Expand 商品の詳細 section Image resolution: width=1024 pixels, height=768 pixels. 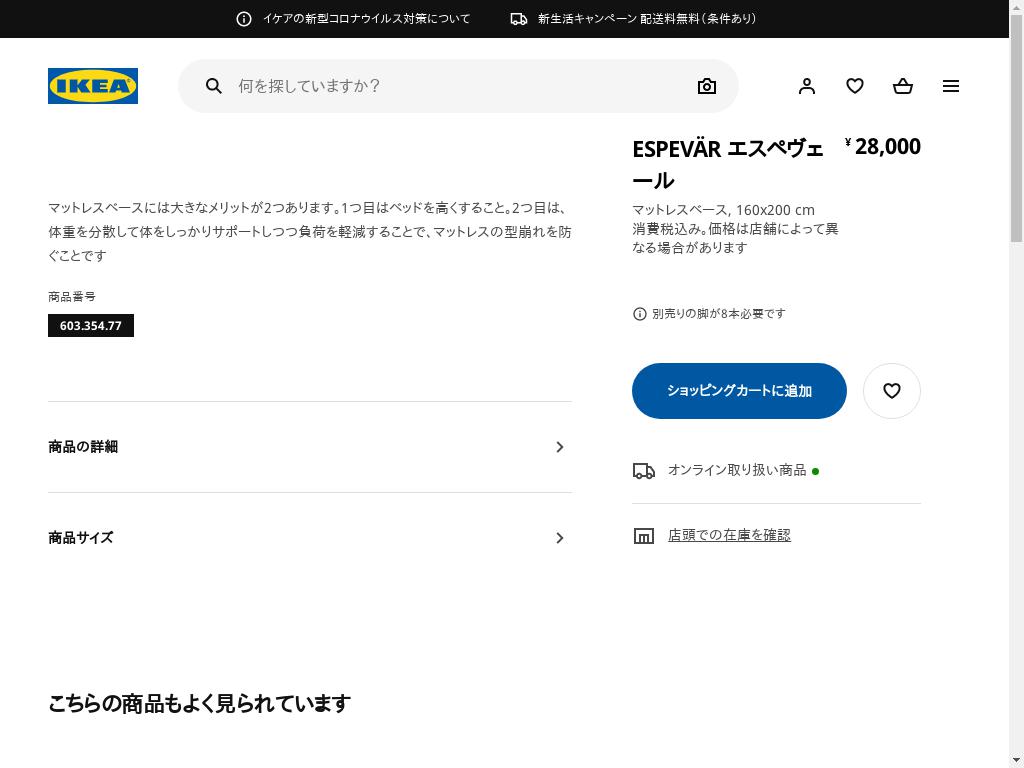[x=310, y=447]
